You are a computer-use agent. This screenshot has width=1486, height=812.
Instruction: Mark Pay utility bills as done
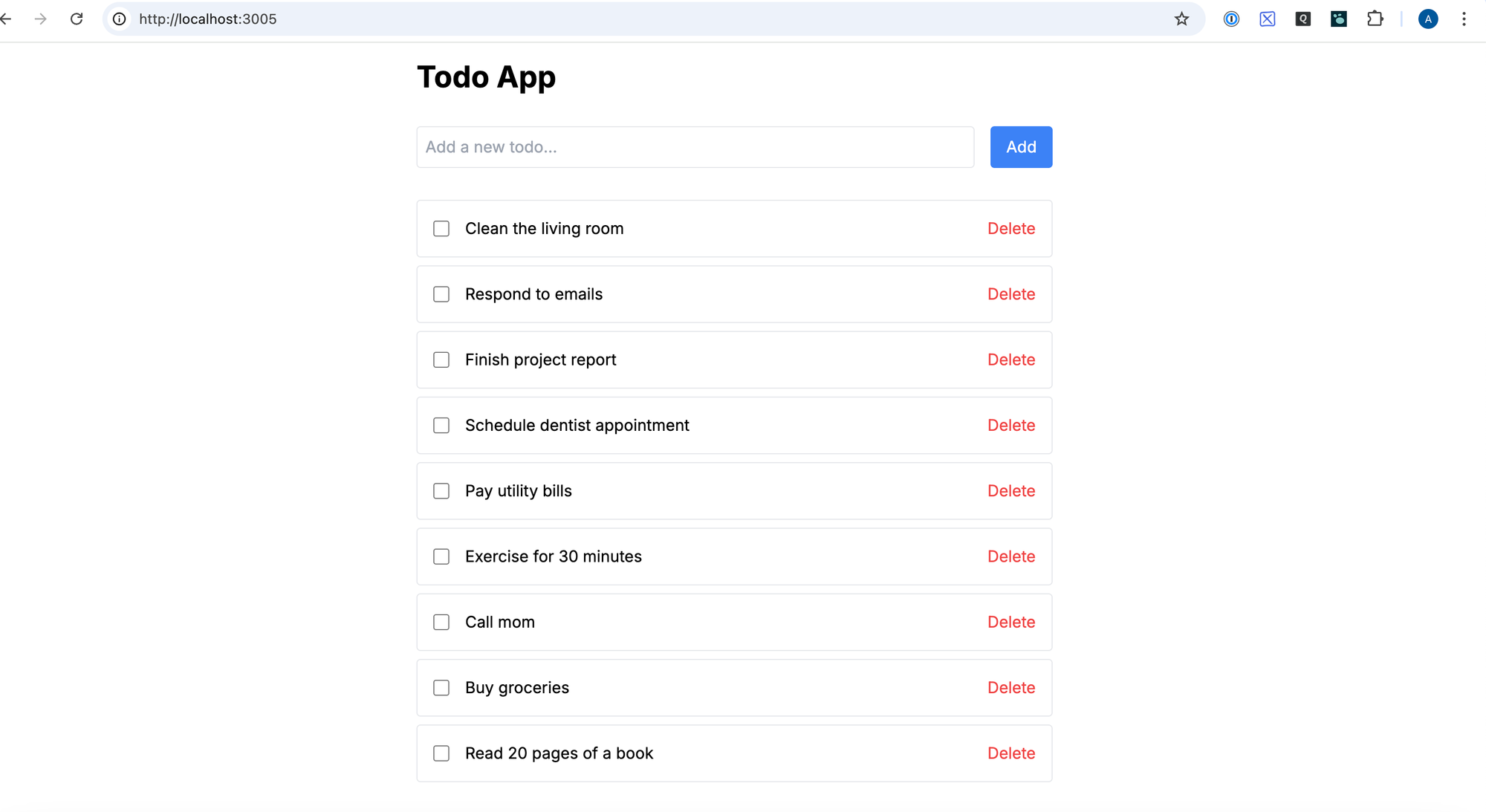(441, 491)
